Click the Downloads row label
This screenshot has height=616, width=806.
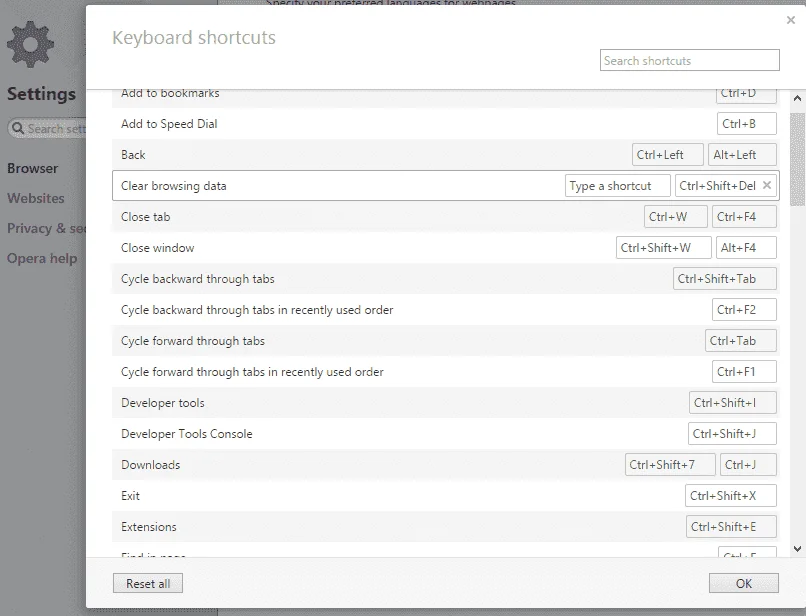point(151,464)
